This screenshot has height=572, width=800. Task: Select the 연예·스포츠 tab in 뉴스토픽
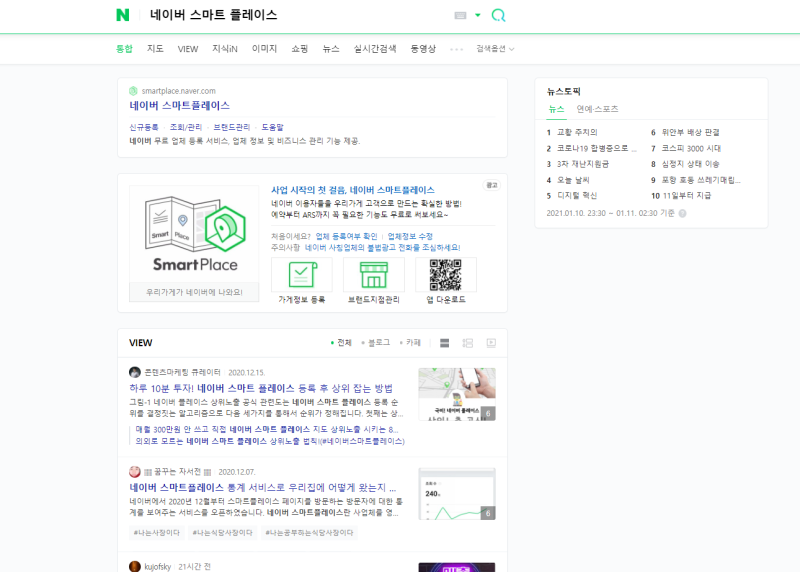click(597, 109)
